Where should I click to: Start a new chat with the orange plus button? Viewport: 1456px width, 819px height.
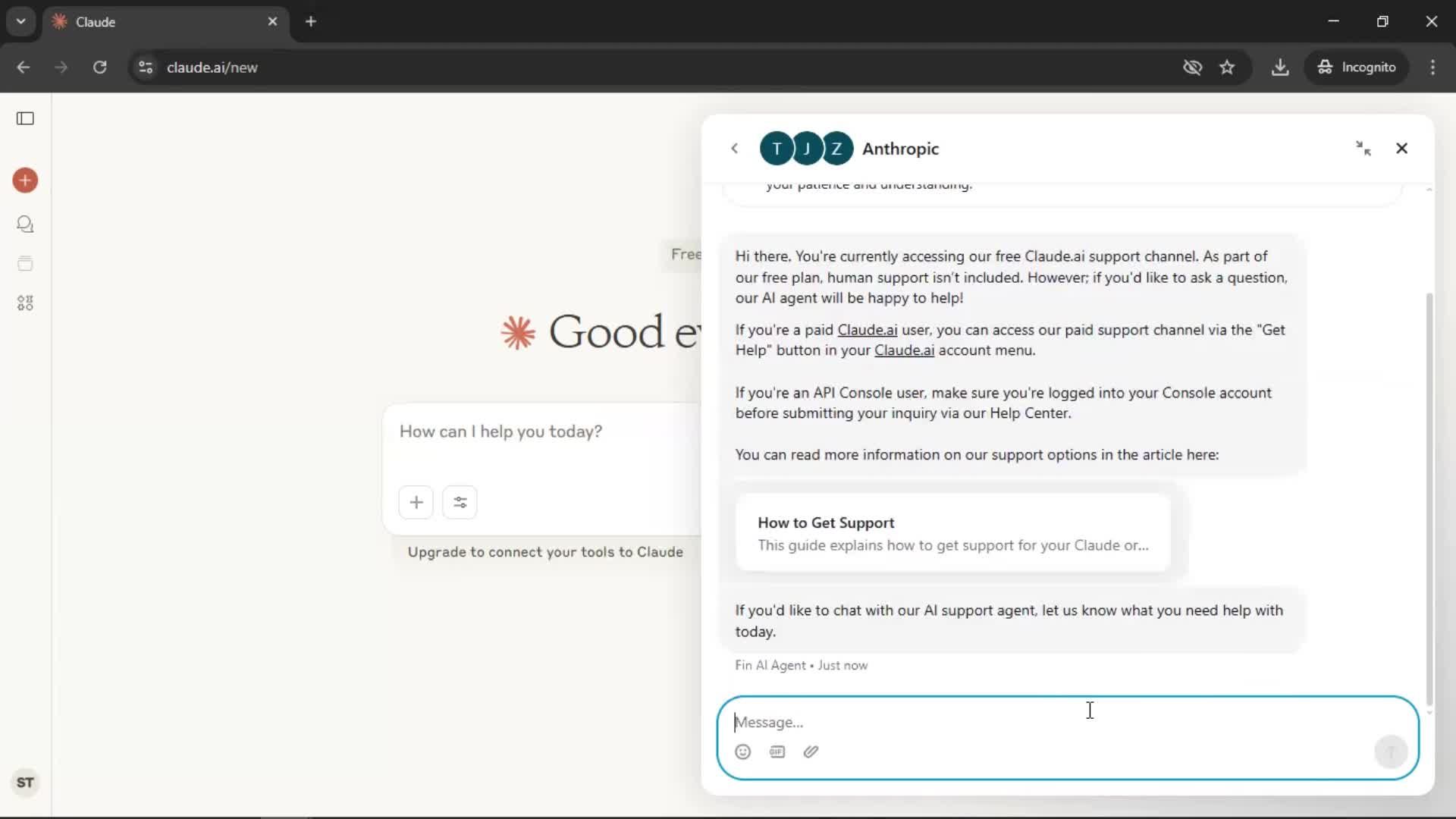[25, 180]
